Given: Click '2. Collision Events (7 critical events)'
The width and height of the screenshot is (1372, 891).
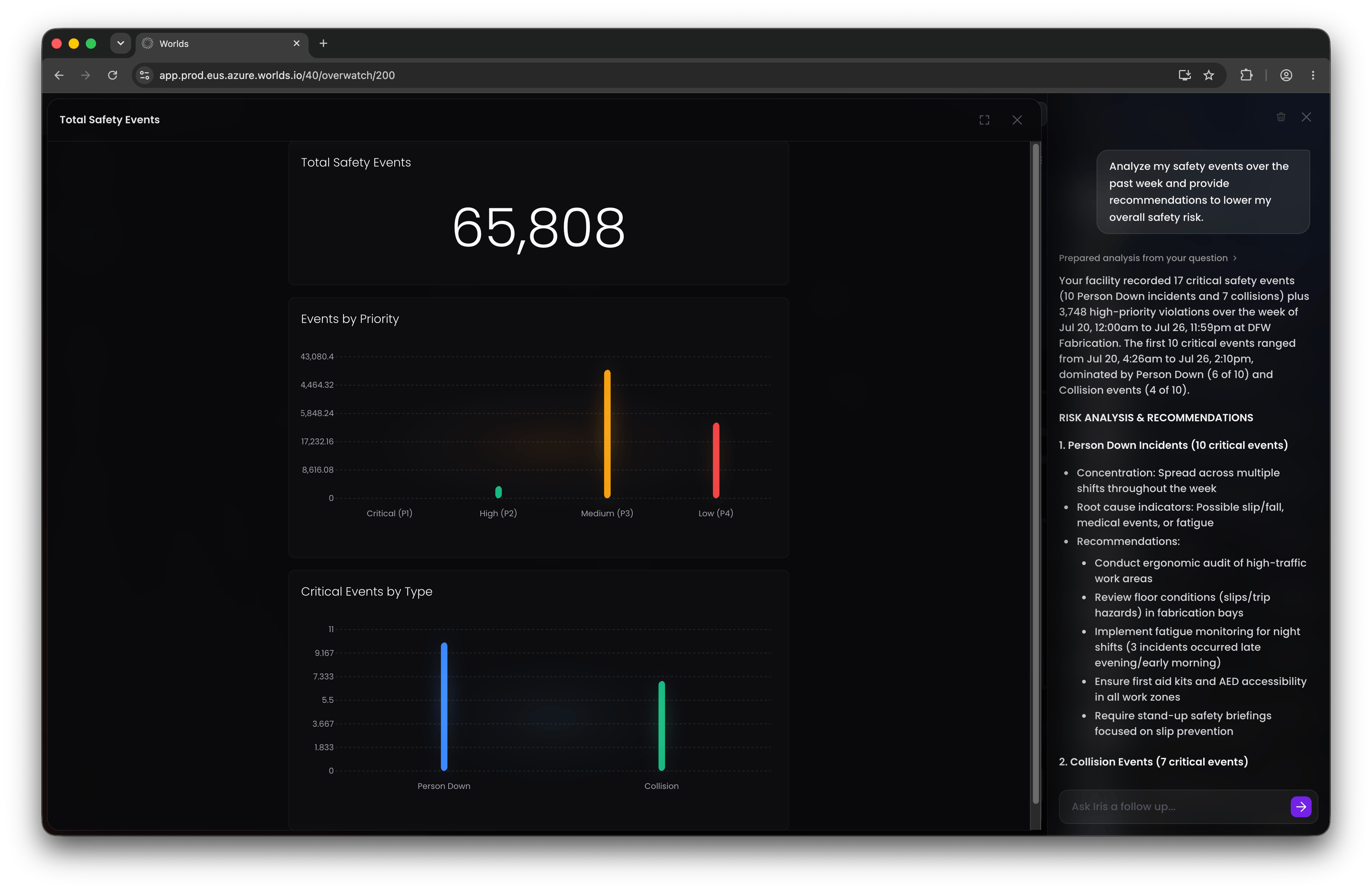Looking at the screenshot, I should click(x=1153, y=761).
